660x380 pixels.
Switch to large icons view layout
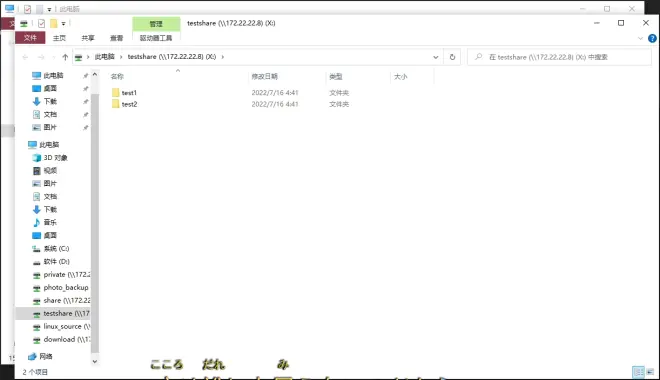[x=650, y=372]
